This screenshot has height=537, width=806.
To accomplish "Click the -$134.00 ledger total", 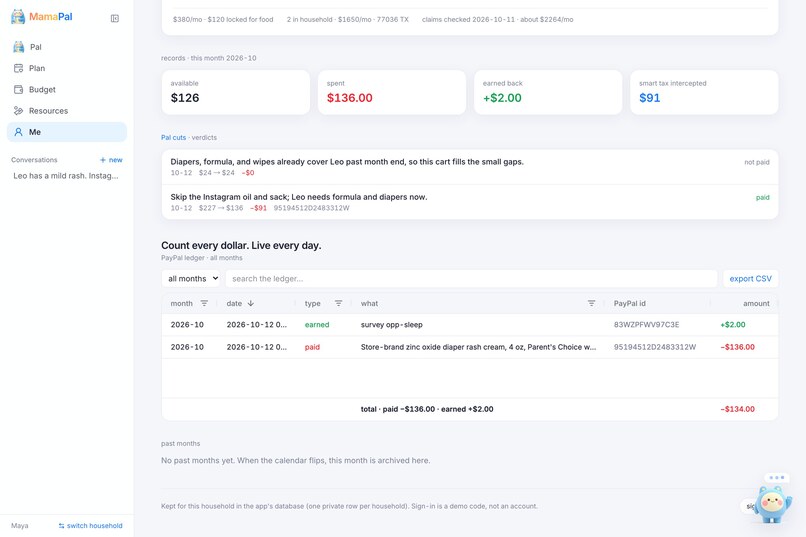I will click(x=737, y=410).
